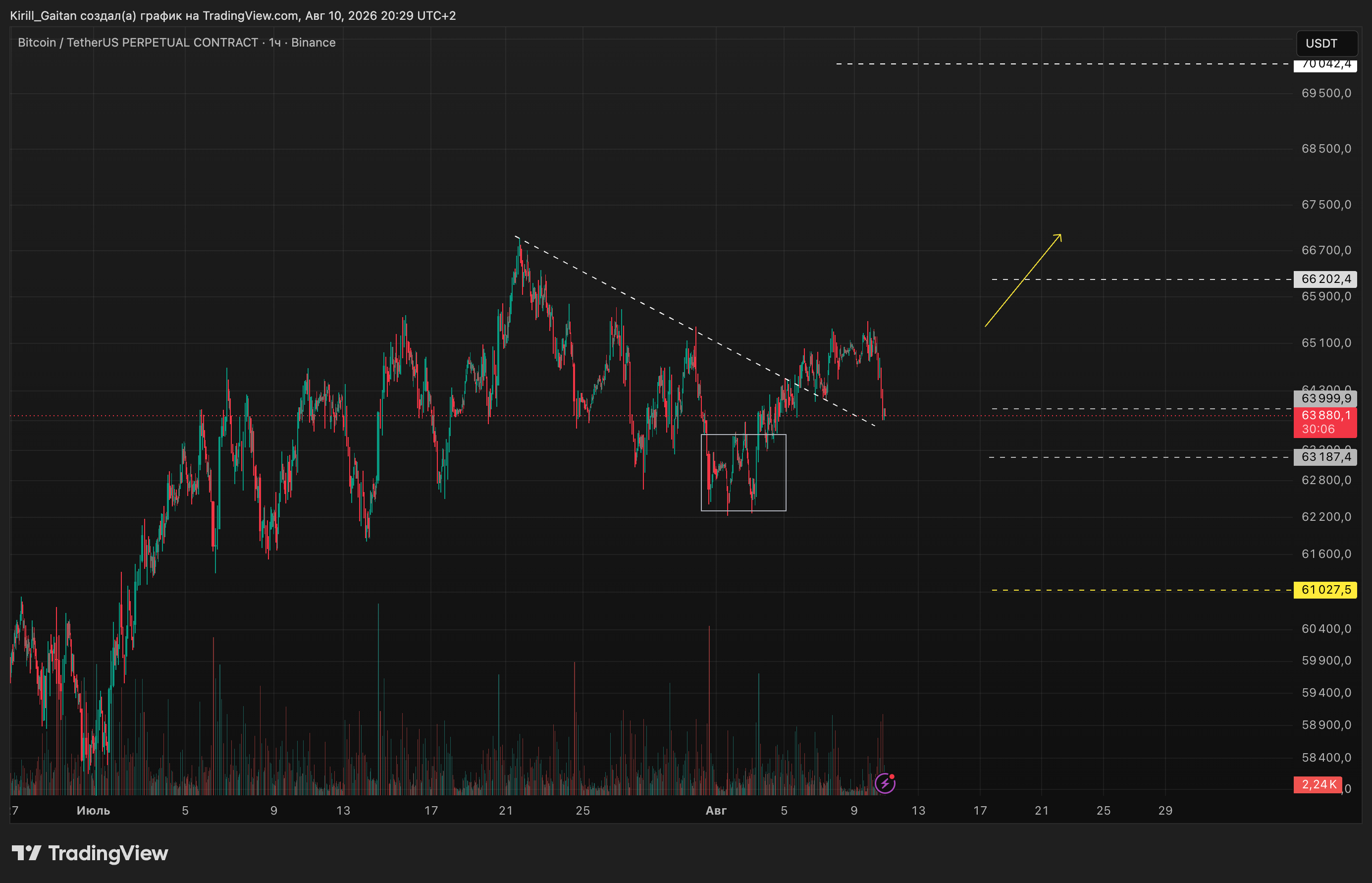
Task: Select the 63 187,4 price level label
Action: tap(1325, 457)
